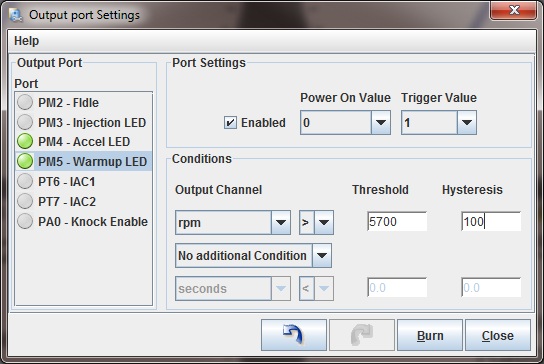The height and width of the screenshot is (364, 544).
Task: Select PT6 - IAC1 port label
Action: click(x=67, y=181)
